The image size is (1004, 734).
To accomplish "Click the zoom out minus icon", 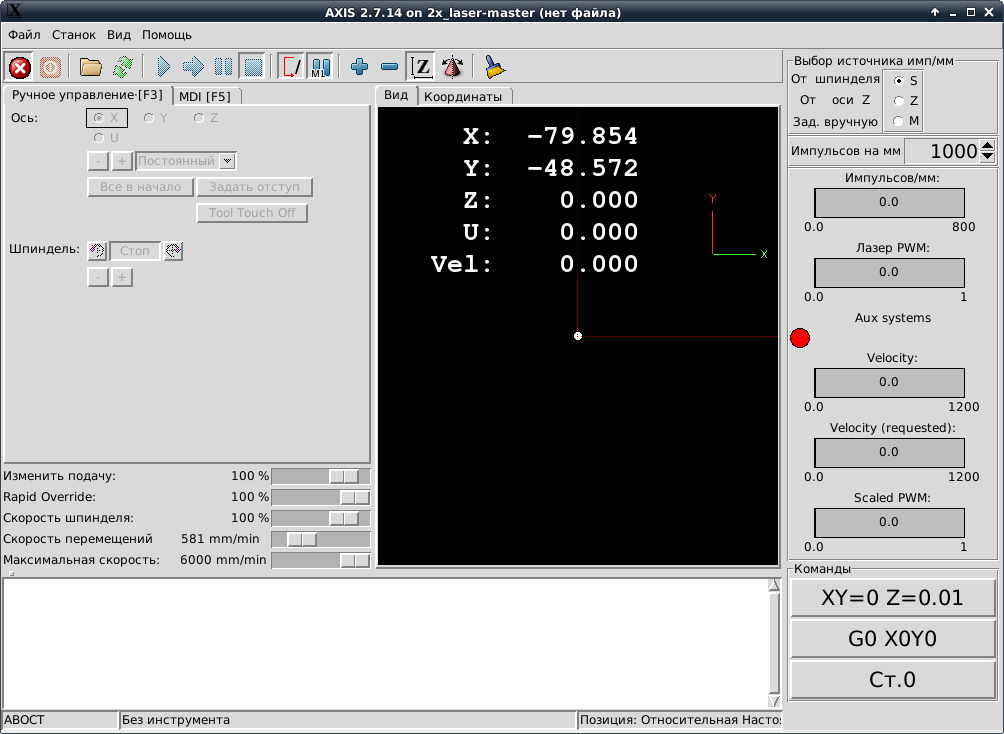I will click(390, 67).
